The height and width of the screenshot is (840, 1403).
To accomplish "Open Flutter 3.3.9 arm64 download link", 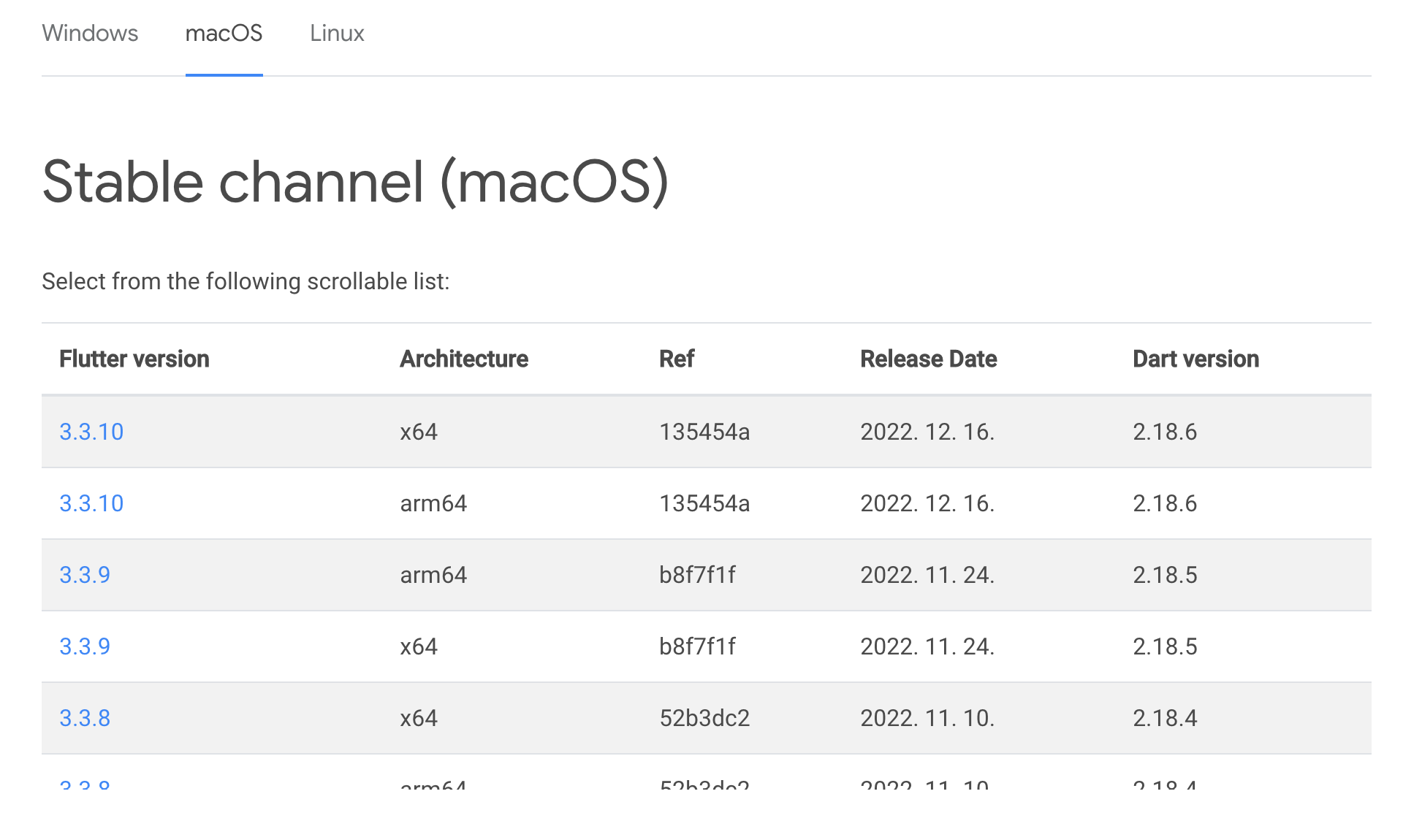I will pos(85,575).
